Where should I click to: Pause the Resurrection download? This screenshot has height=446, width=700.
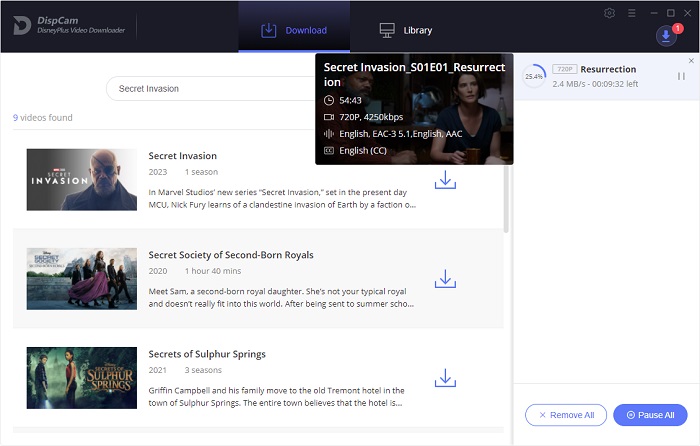(x=681, y=77)
